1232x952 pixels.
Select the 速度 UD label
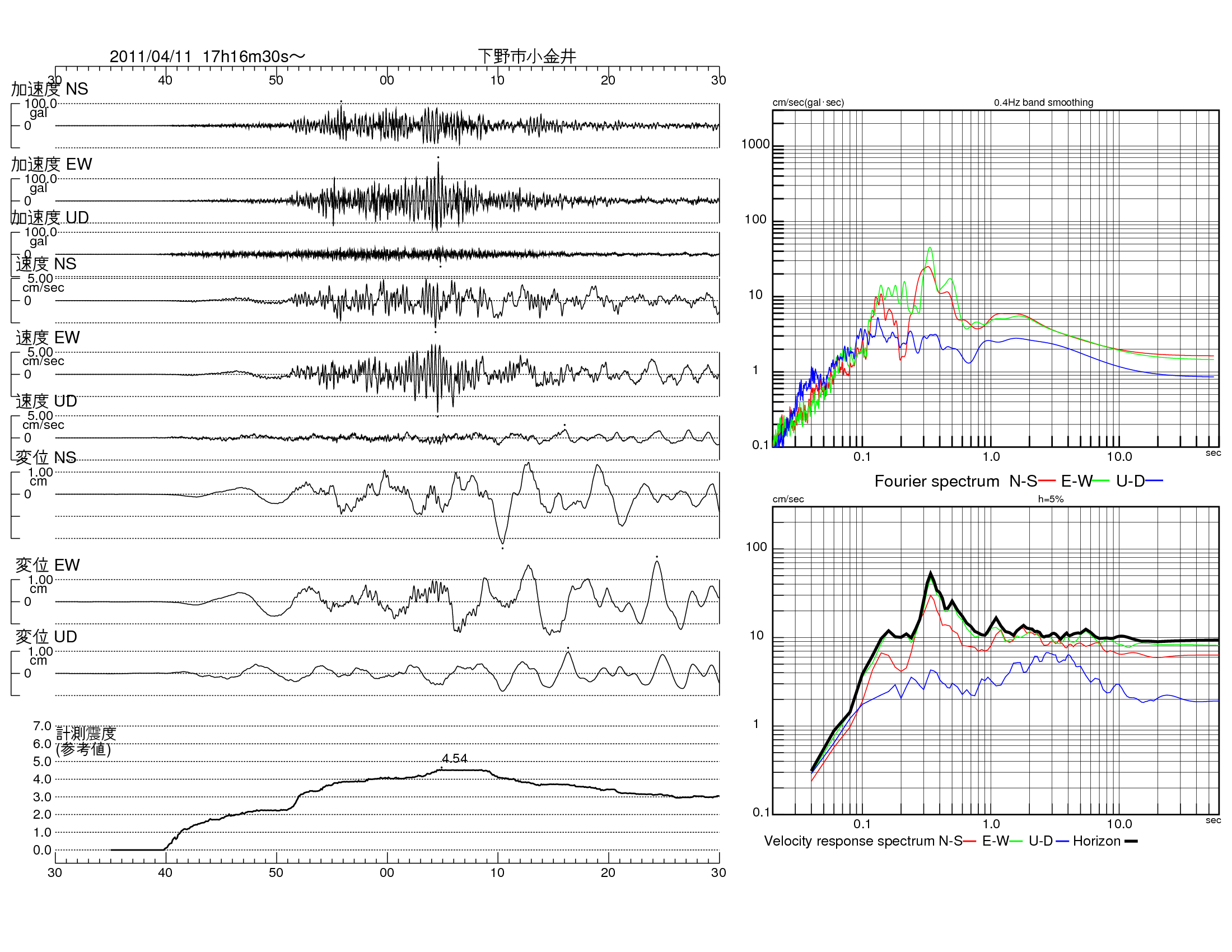pos(46,401)
